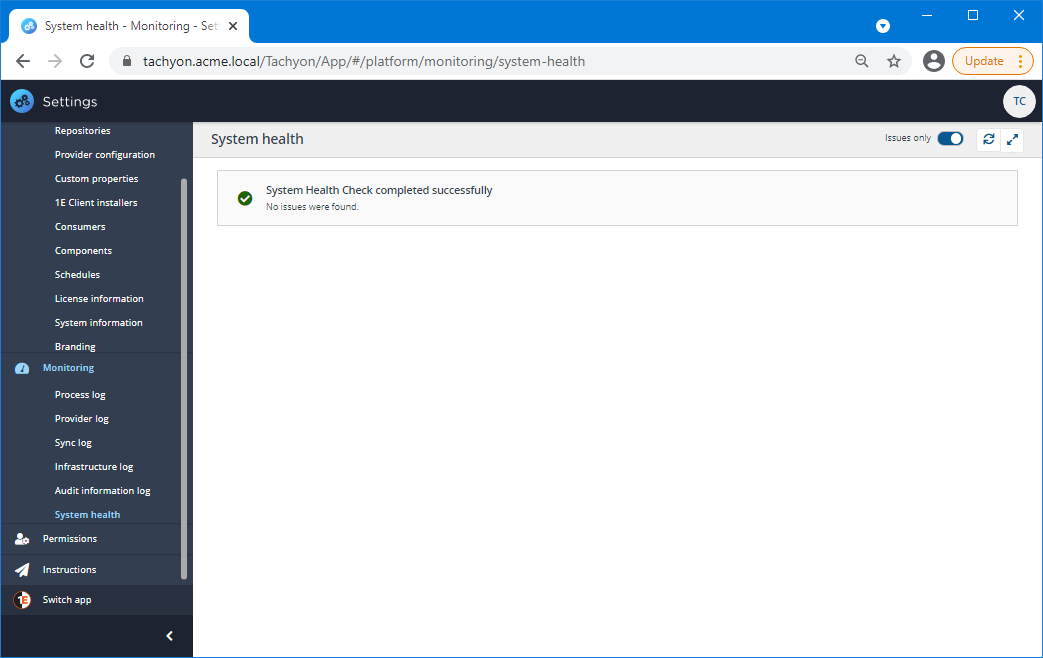The height and width of the screenshot is (658, 1043).
Task: Click the Chrome Update button
Action: [984, 61]
